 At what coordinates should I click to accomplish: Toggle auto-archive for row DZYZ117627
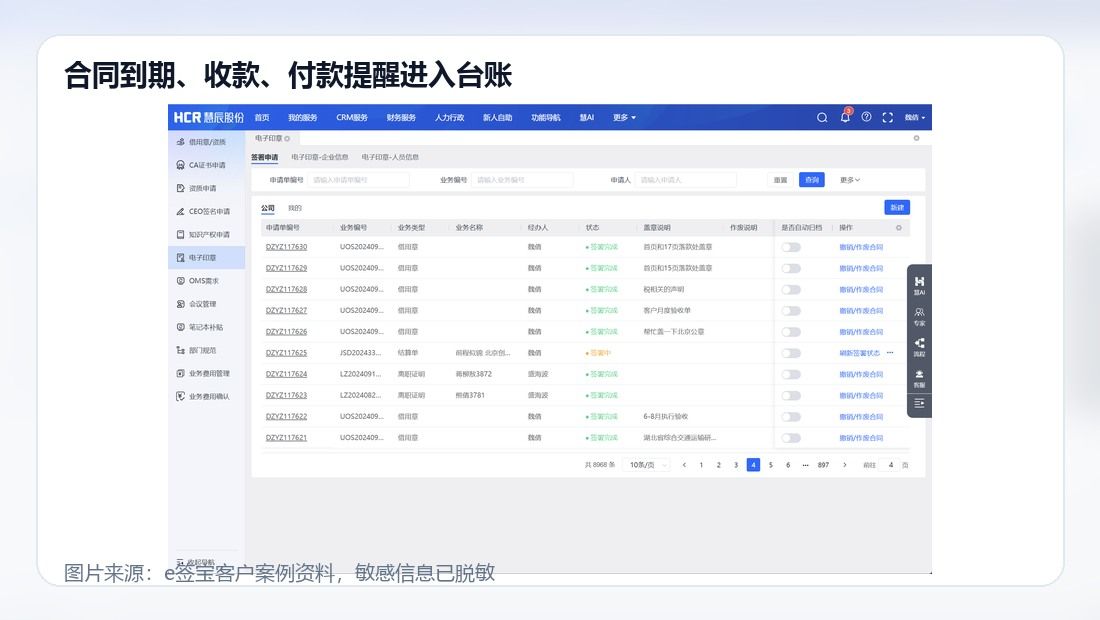791,311
